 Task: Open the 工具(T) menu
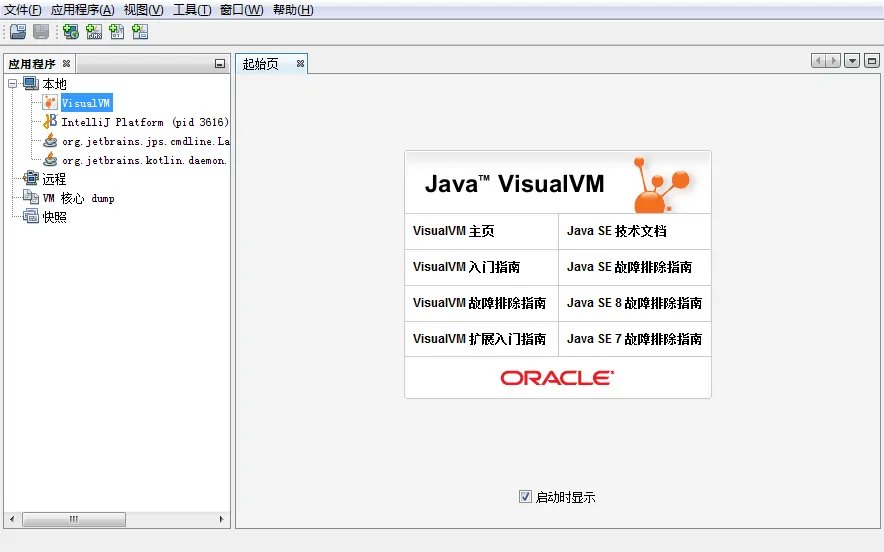click(192, 10)
